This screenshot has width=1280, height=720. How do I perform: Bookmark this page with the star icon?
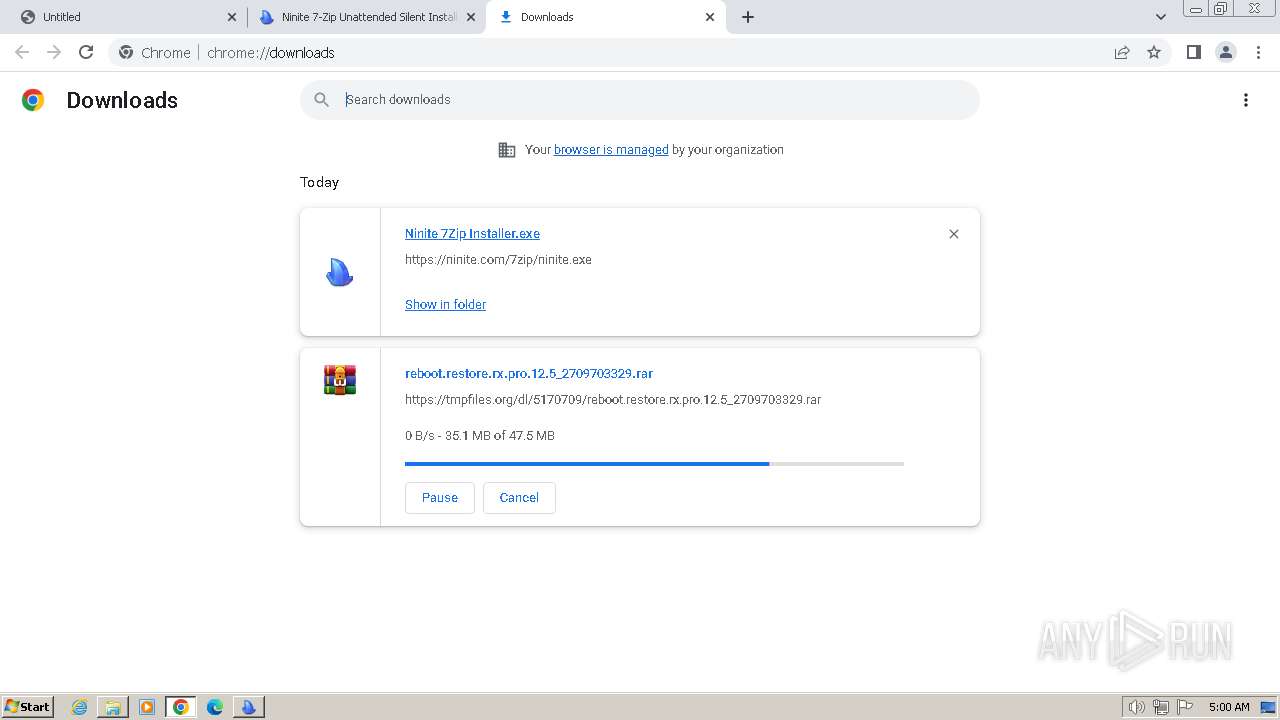(1154, 52)
